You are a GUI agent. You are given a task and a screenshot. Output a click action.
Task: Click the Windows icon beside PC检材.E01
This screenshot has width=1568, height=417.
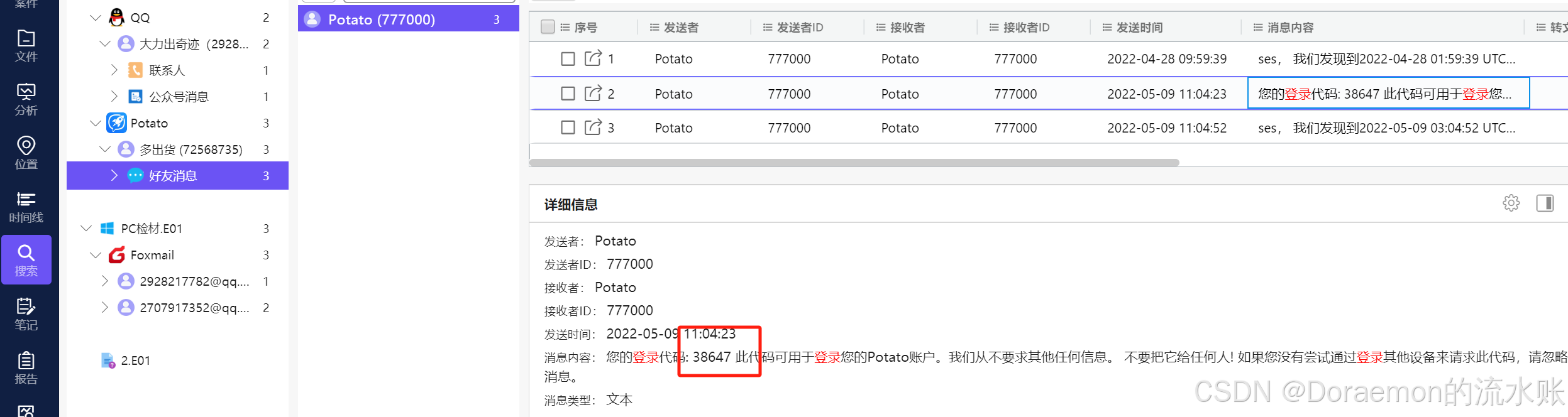108,229
